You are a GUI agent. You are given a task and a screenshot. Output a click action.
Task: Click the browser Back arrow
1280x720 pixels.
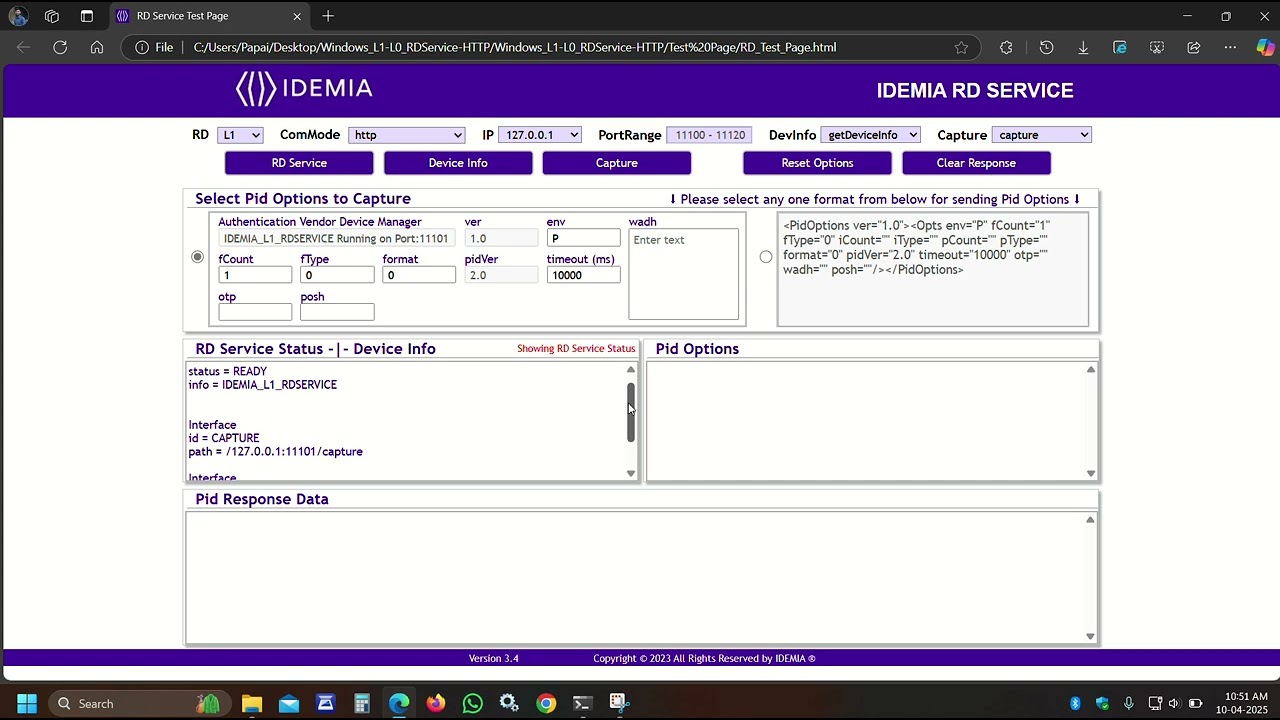(24, 47)
